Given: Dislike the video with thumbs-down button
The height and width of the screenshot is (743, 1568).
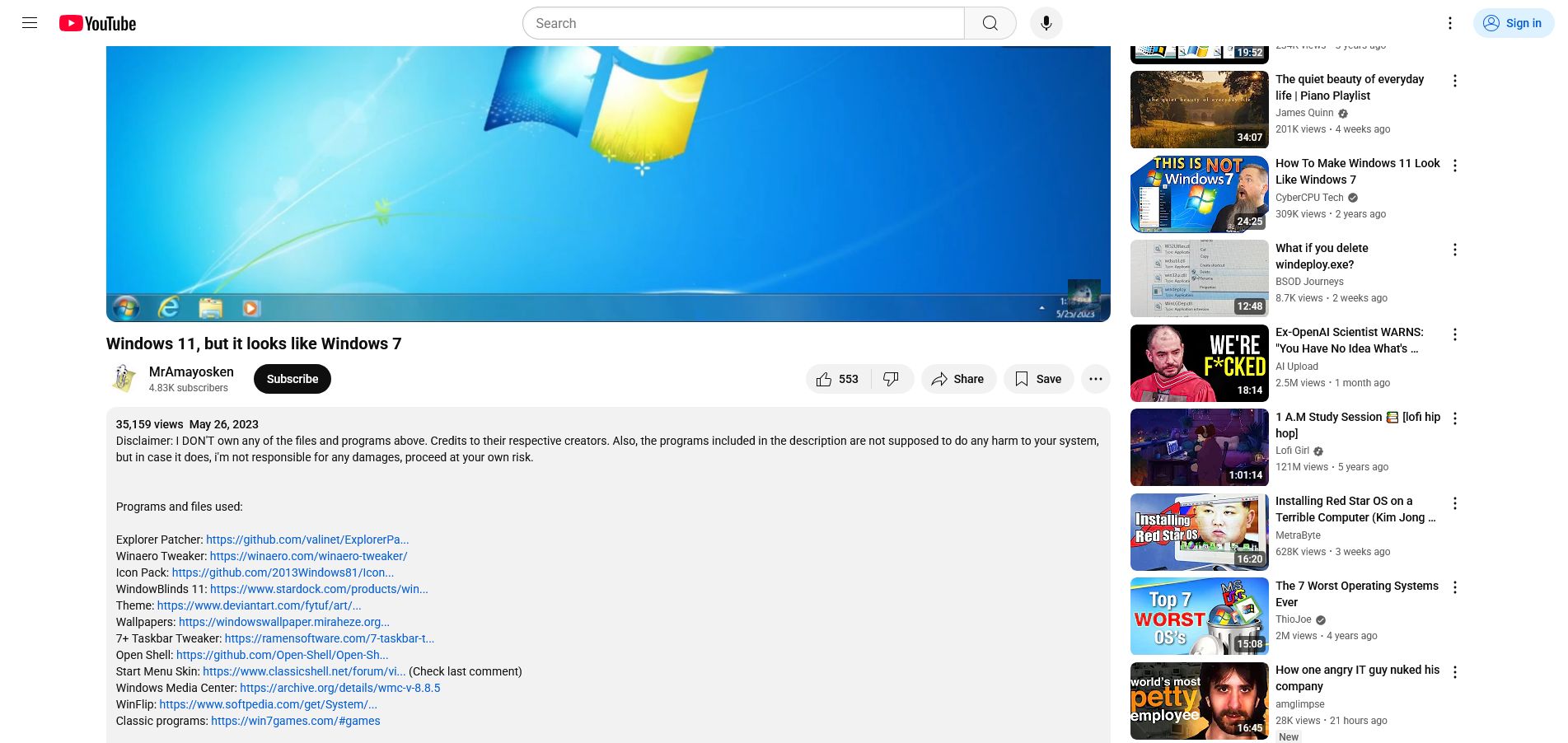Looking at the screenshot, I should click(892, 379).
